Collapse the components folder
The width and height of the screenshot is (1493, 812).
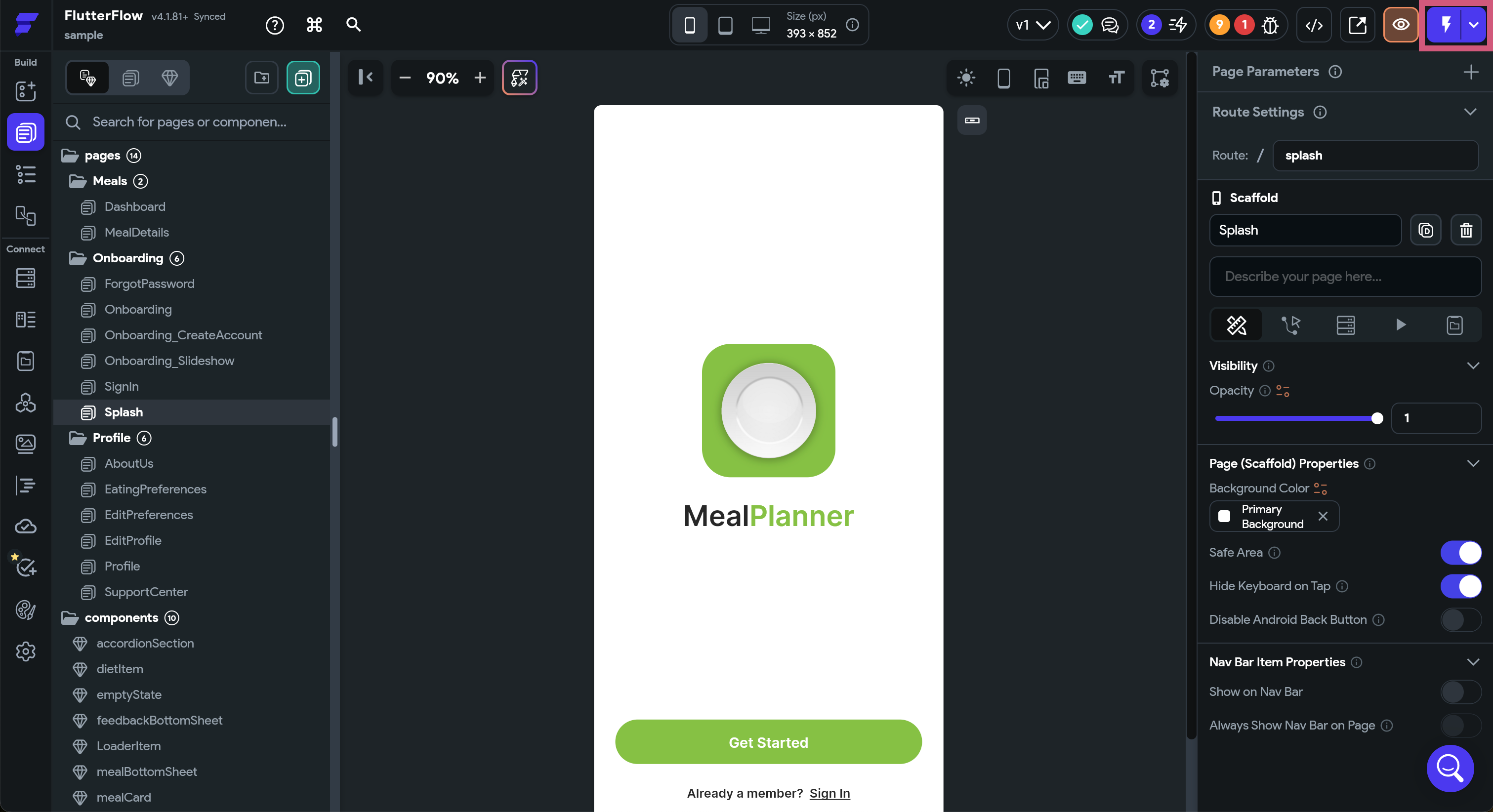pos(70,618)
